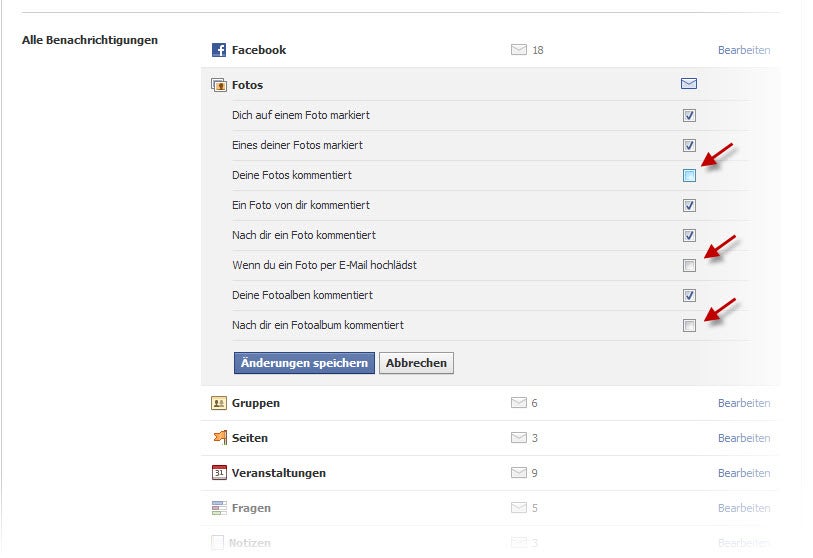The image size is (813, 558).
Task: Uncheck 'Nach dir ein Foto kommentiert'
Action: (x=689, y=236)
